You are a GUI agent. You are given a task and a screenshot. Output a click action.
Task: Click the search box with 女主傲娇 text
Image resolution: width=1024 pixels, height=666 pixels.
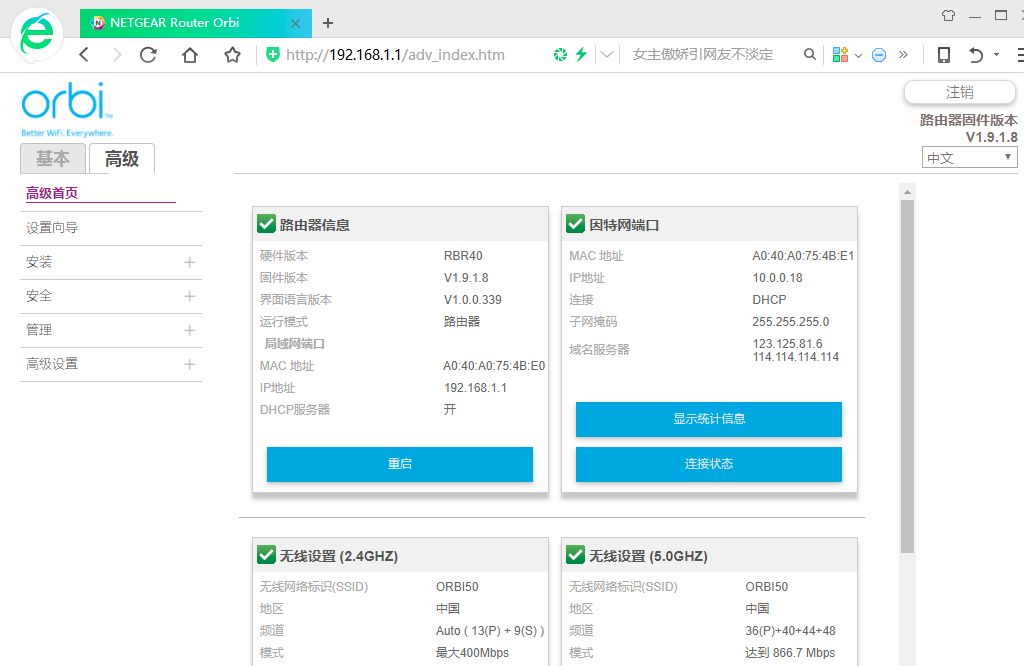click(x=703, y=55)
